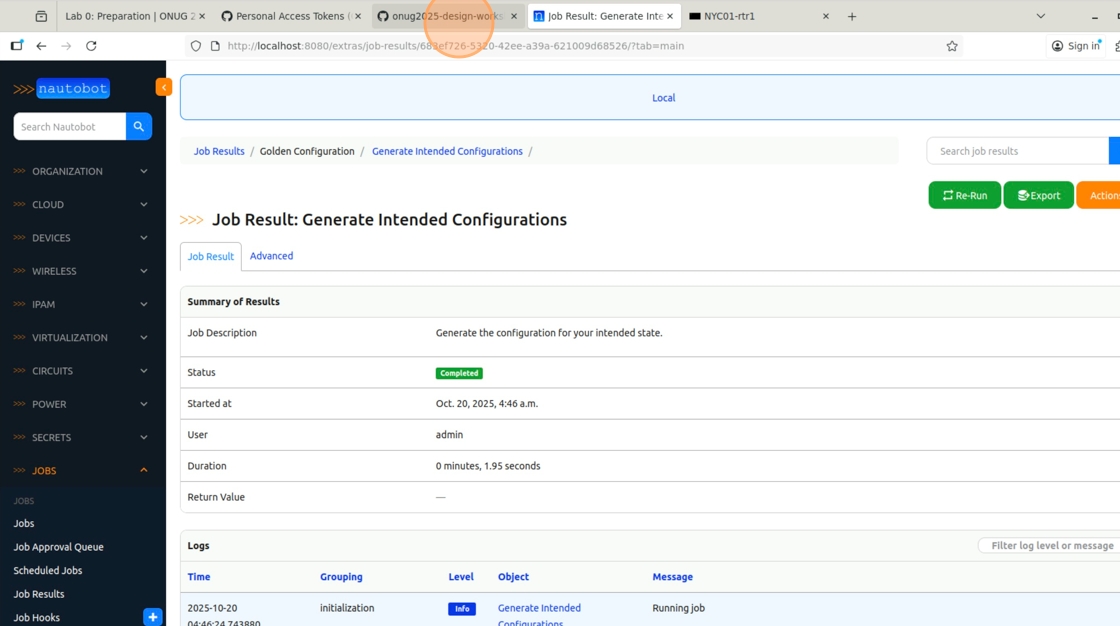Collapse the JOBS sidebar section
Image resolution: width=1120 pixels, height=626 pixels.
(83, 471)
